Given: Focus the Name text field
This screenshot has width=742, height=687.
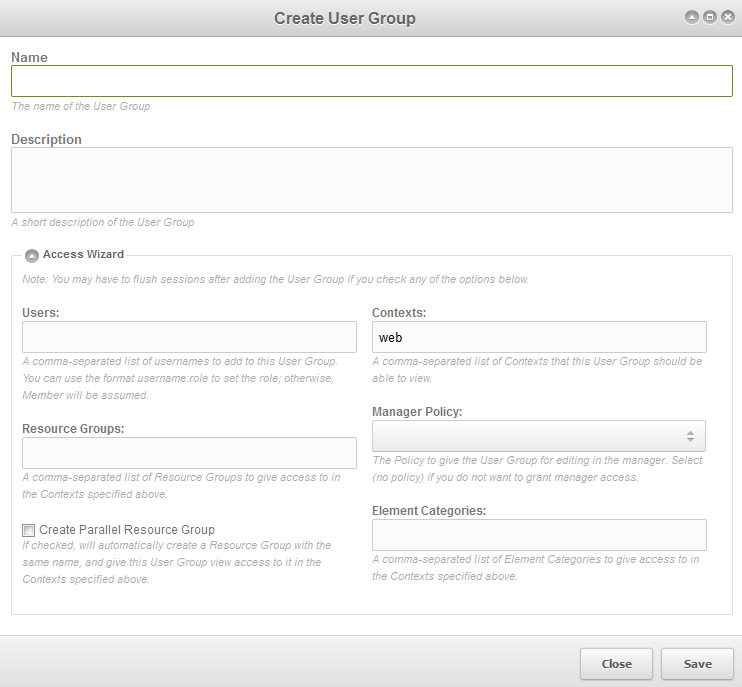Looking at the screenshot, I should click(x=371, y=81).
